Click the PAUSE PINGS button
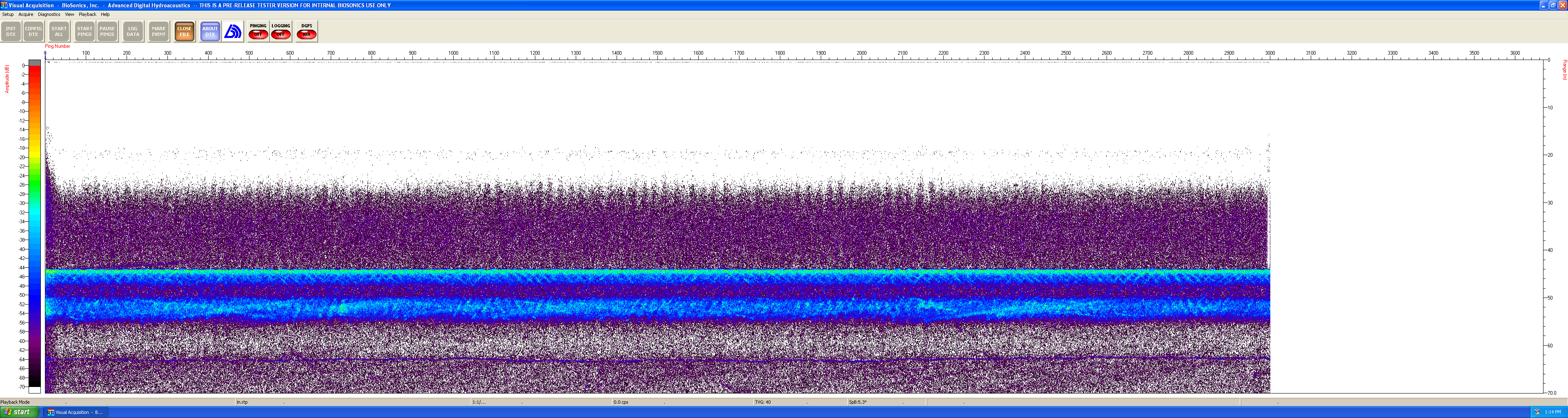Viewport: 1568px width, 418px height. 107,31
